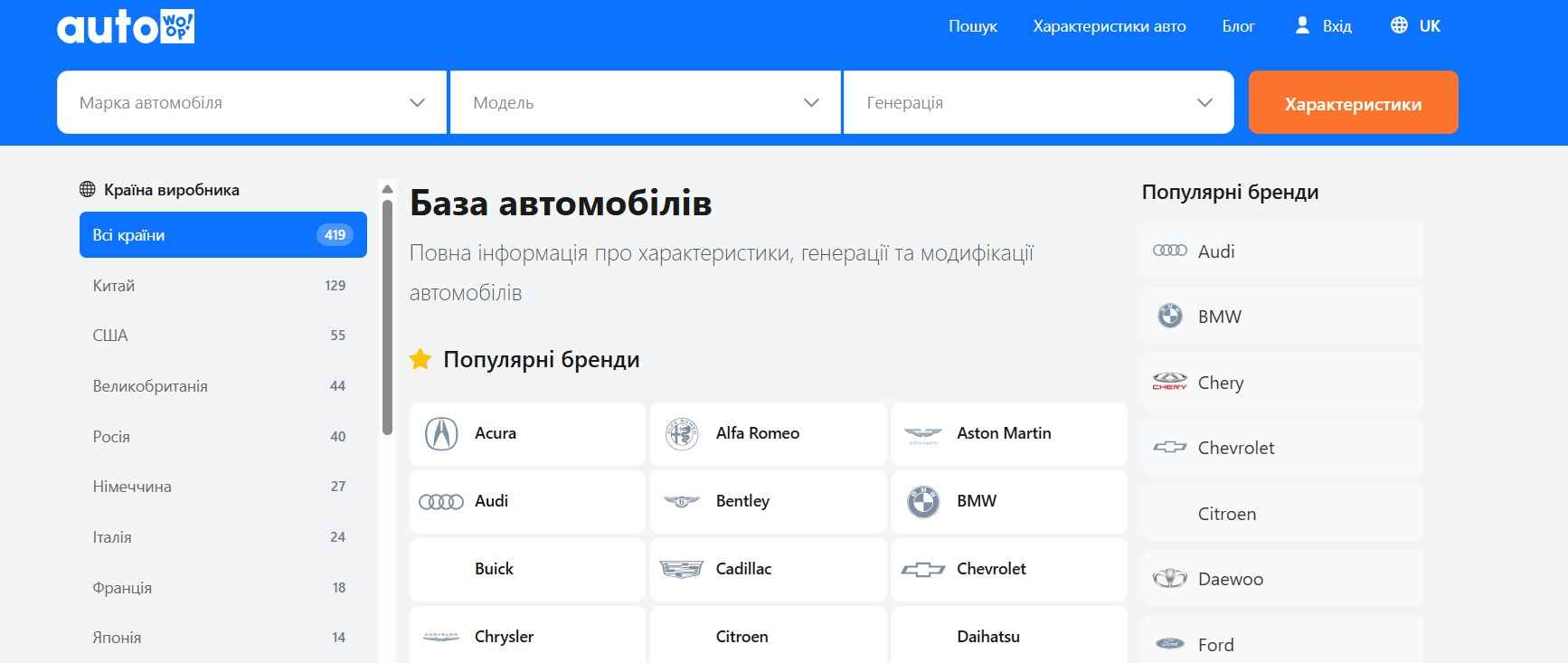Screen dimensions: 1568x663
Task: Filter by country Німеччина
Action: point(223,487)
